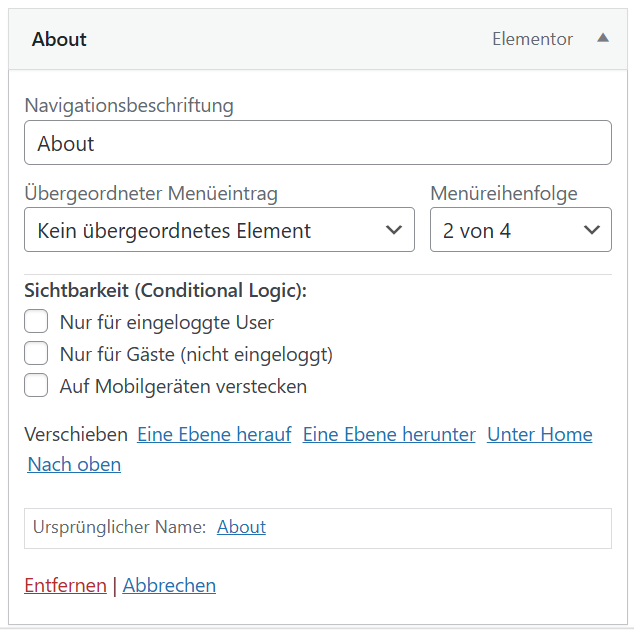634x630 pixels.
Task: Collapse the About menu item panel arrow
Action: pyautogui.click(x=603, y=38)
